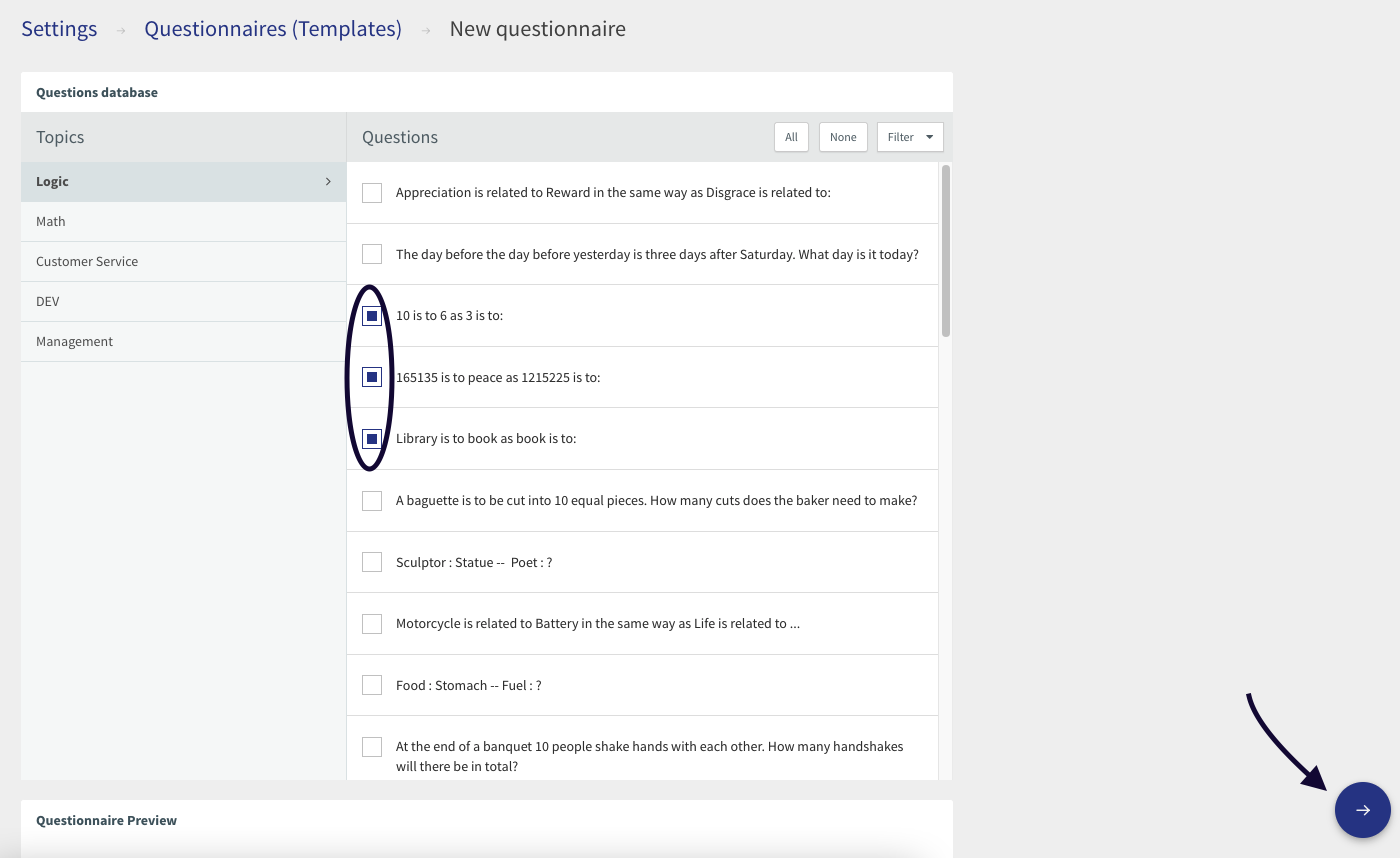Click the Appreciation Reward Disgrace question text
This screenshot has width=1400, height=858.
613,193
